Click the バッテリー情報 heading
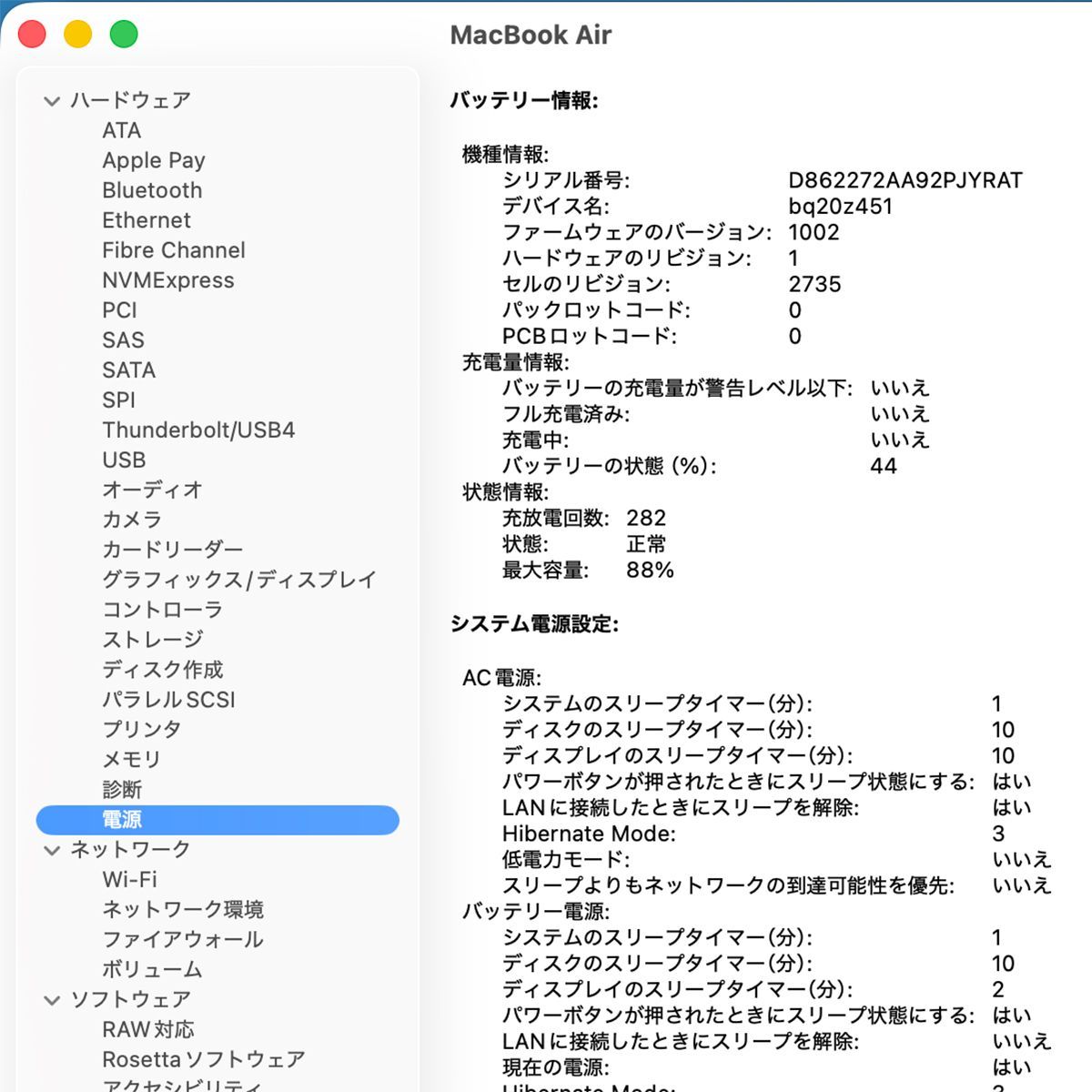 [524, 101]
